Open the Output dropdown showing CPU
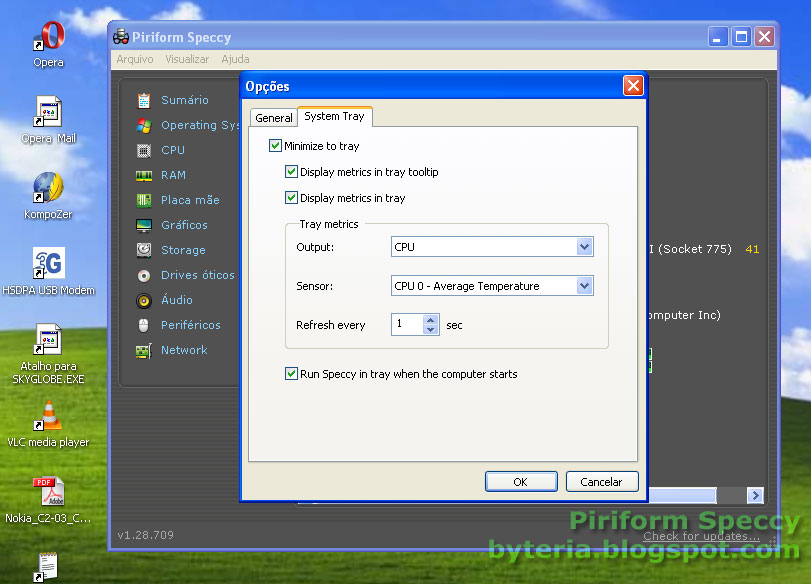The width and height of the screenshot is (811, 584). pyautogui.click(x=584, y=246)
